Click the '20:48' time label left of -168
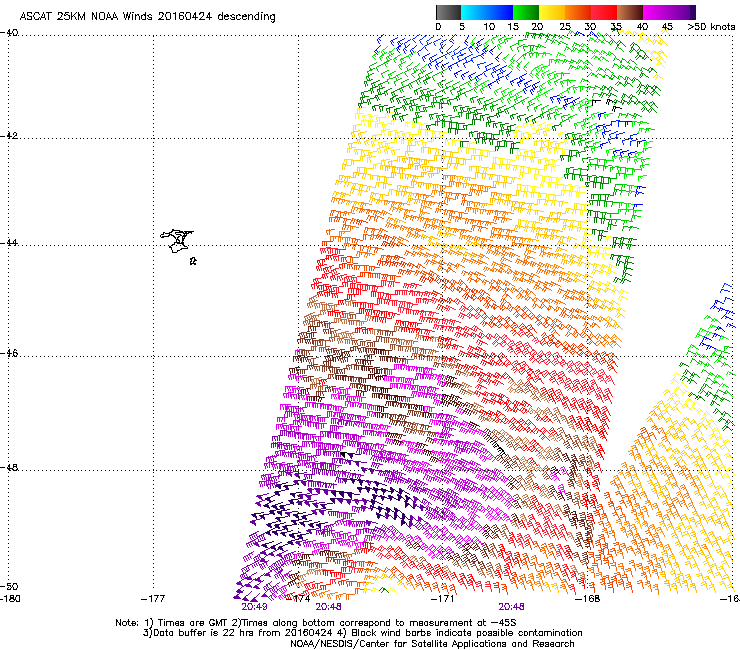 [512, 607]
